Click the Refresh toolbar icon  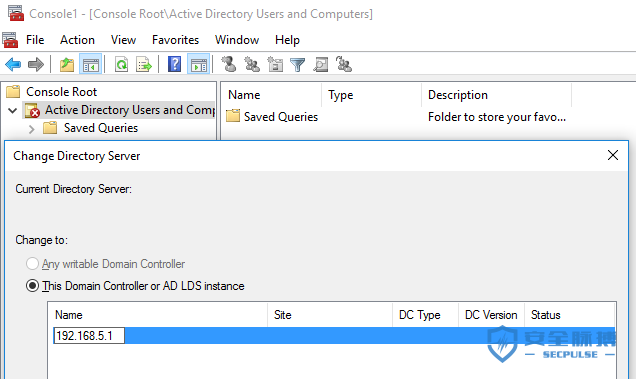click(x=121, y=65)
